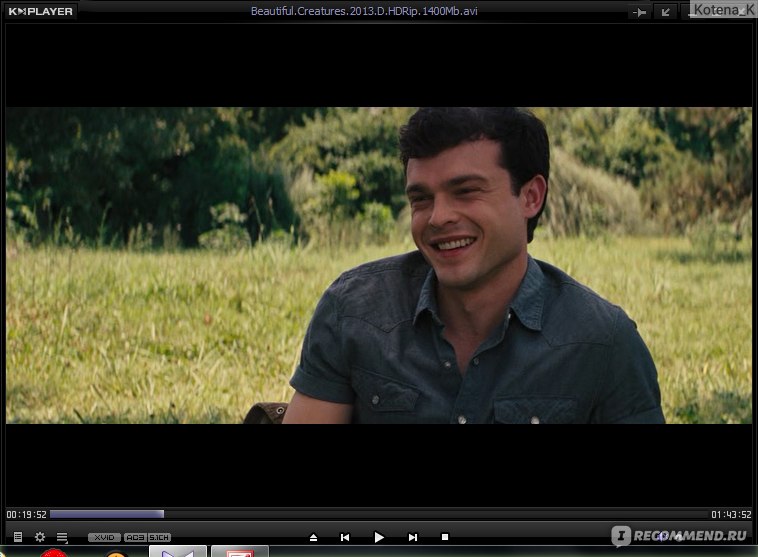Open the KMPlayer logo menu
Image resolution: width=758 pixels, height=557 pixels.
(41, 11)
